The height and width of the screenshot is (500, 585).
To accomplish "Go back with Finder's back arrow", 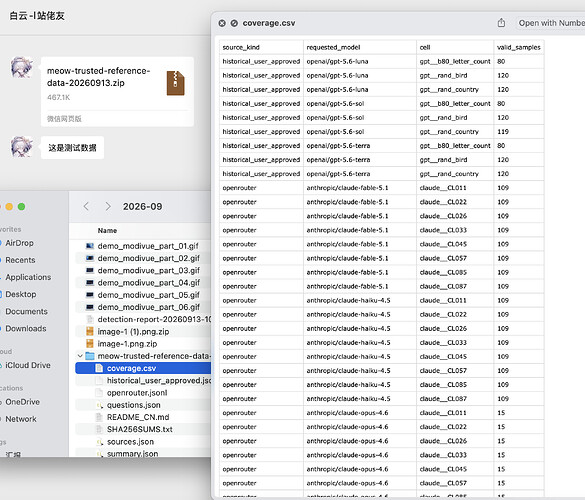I will (x=86, y=206).
